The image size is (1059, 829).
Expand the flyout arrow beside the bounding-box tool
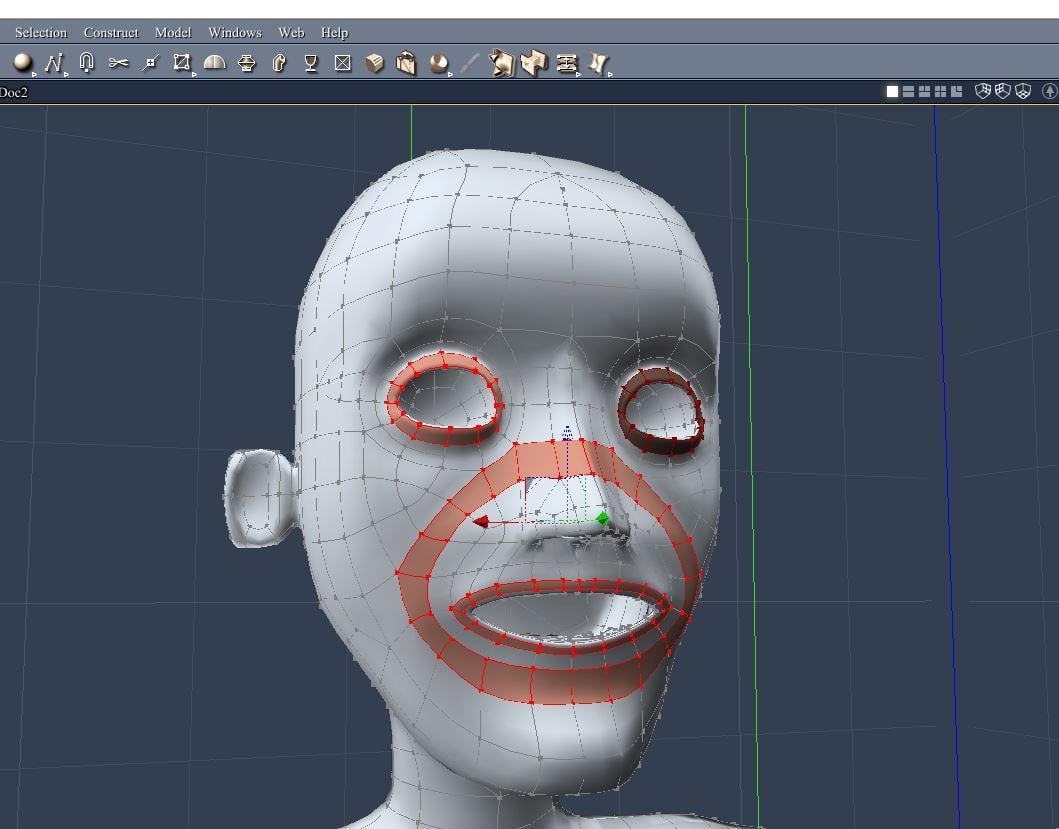(194, 73)
